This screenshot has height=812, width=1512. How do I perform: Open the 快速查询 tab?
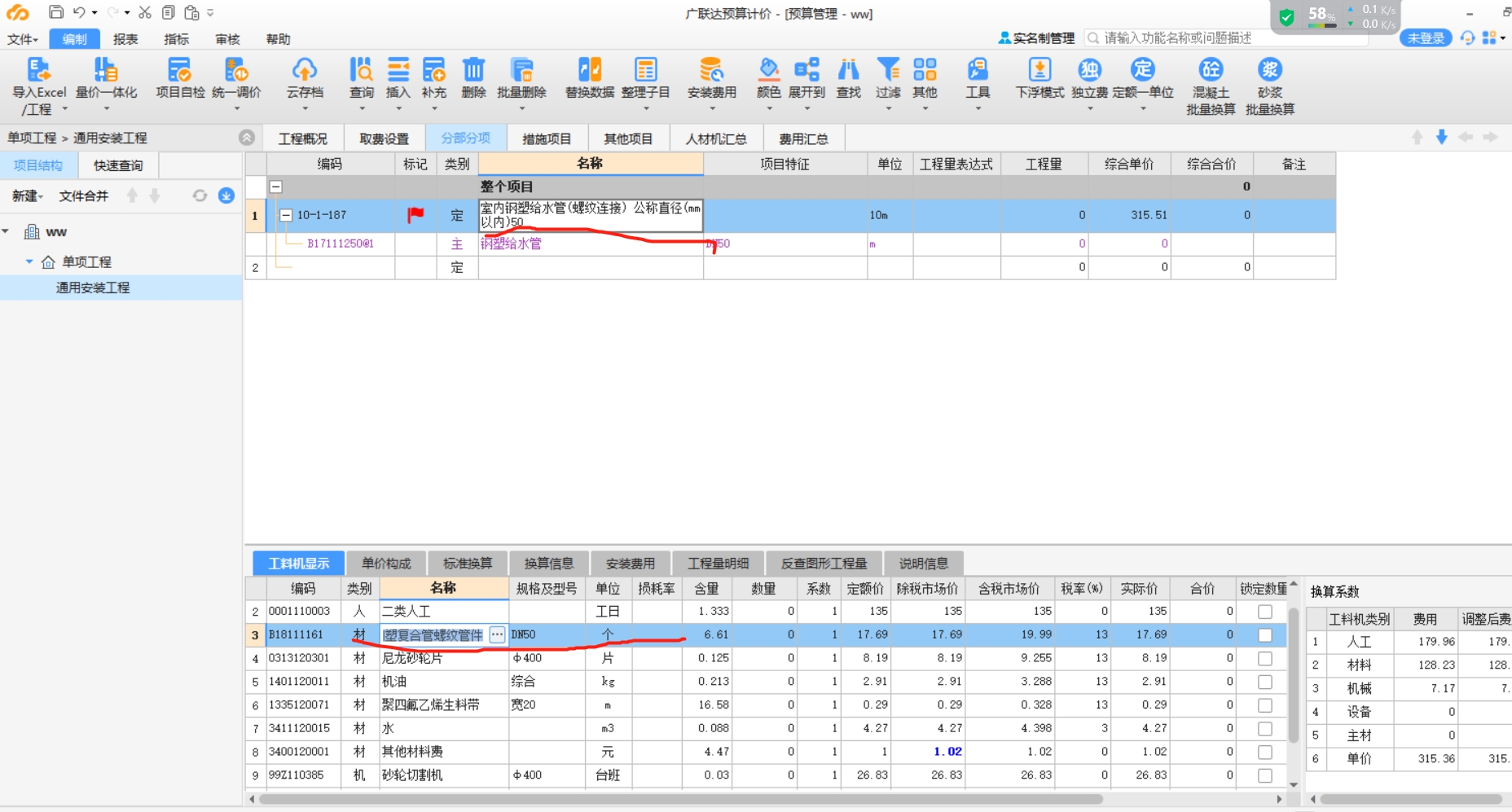118,165
